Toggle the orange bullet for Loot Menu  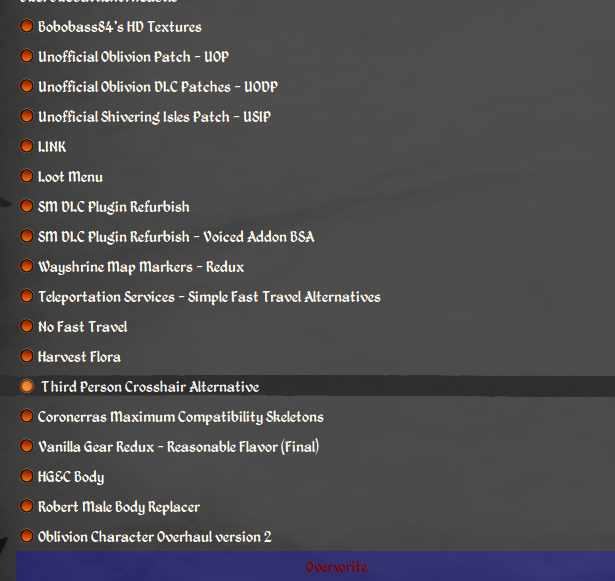pyautogui.click(x=27, y=176)
